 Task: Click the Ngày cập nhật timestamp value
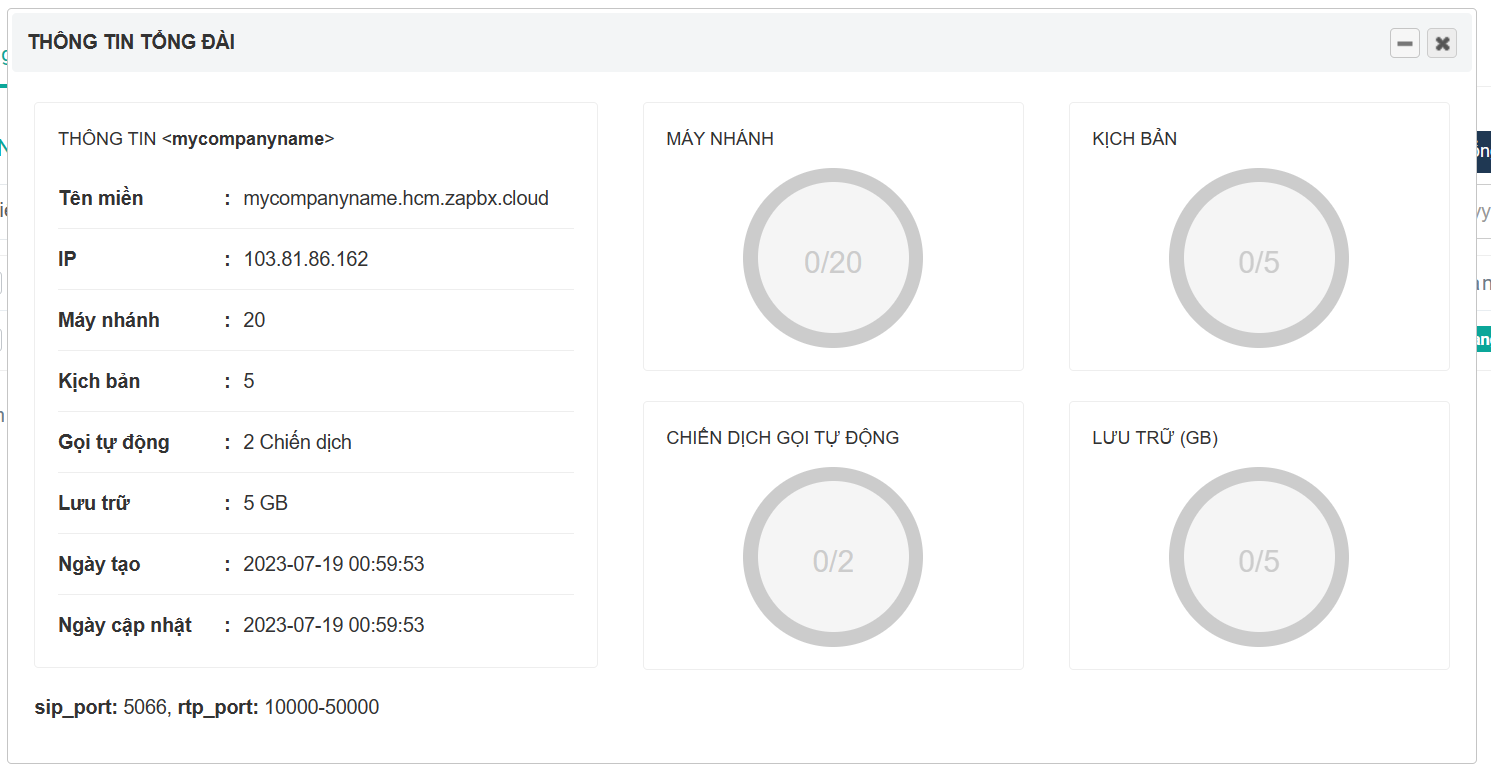(333, 625)
